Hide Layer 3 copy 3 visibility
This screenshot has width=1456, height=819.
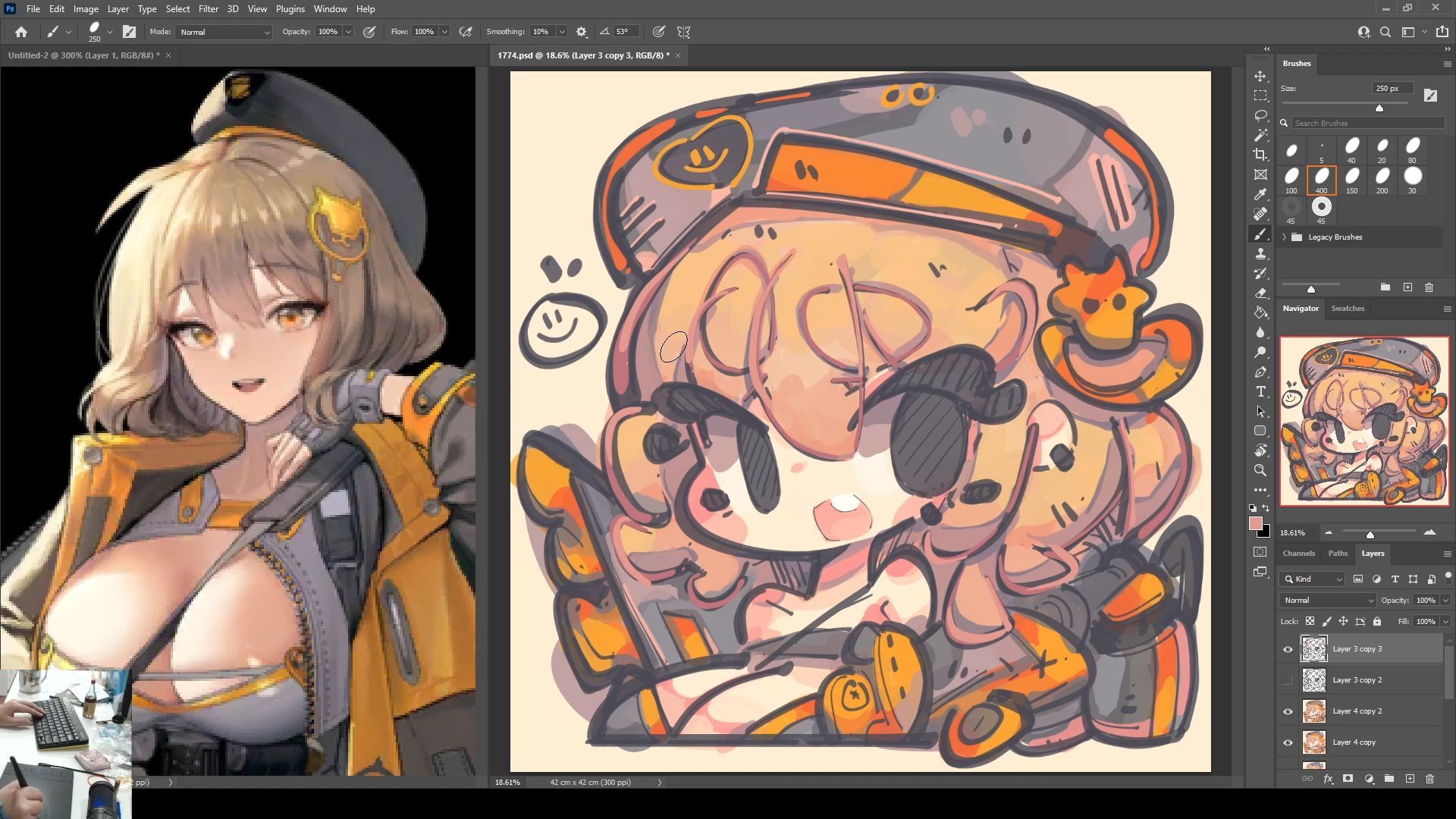click(1288, 649)
